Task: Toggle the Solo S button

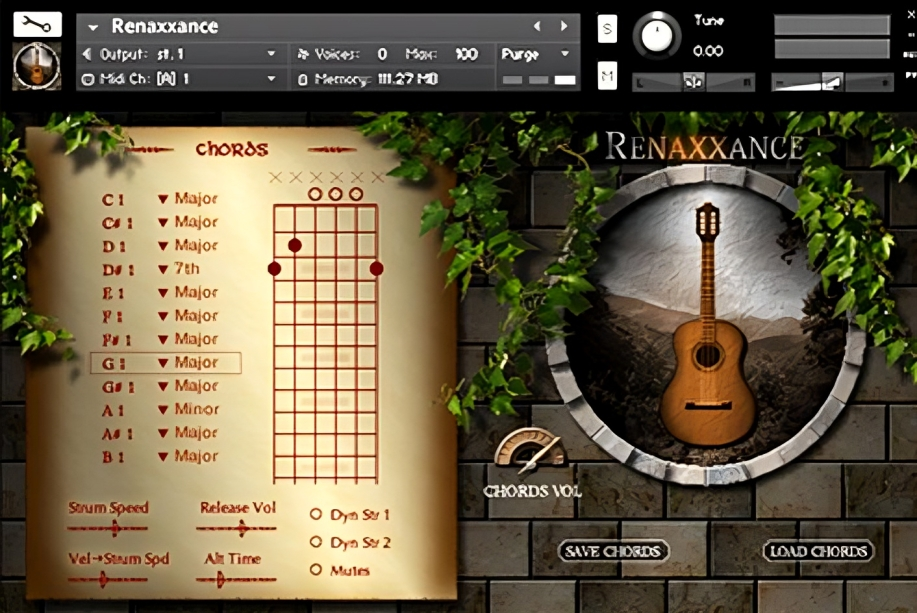Action: click(607, 29)
